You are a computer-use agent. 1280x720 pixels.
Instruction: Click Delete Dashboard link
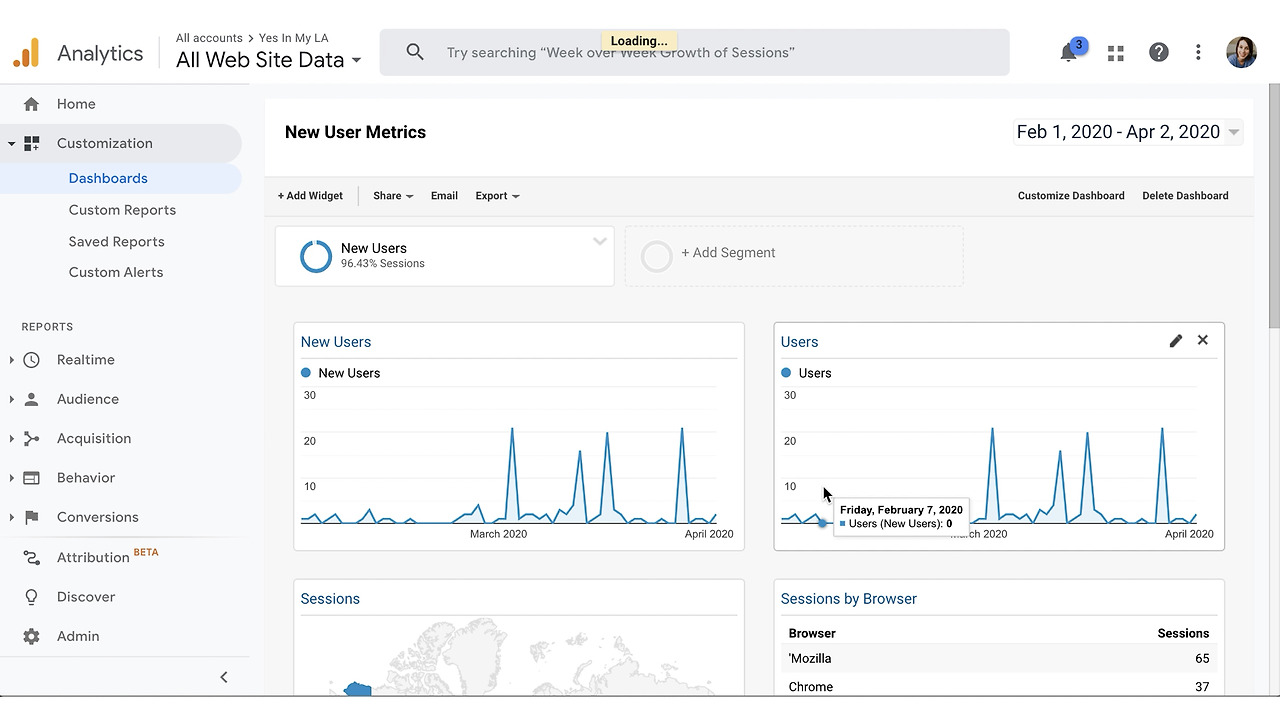click(1185, 196)
